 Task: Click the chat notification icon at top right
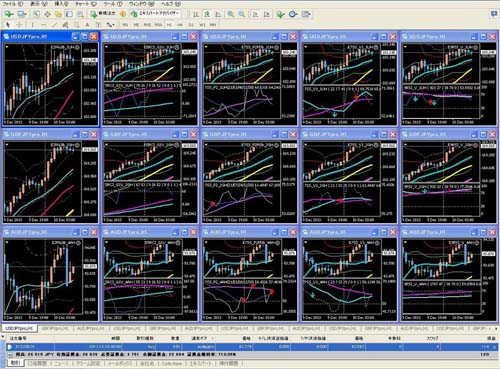point(493,14)
